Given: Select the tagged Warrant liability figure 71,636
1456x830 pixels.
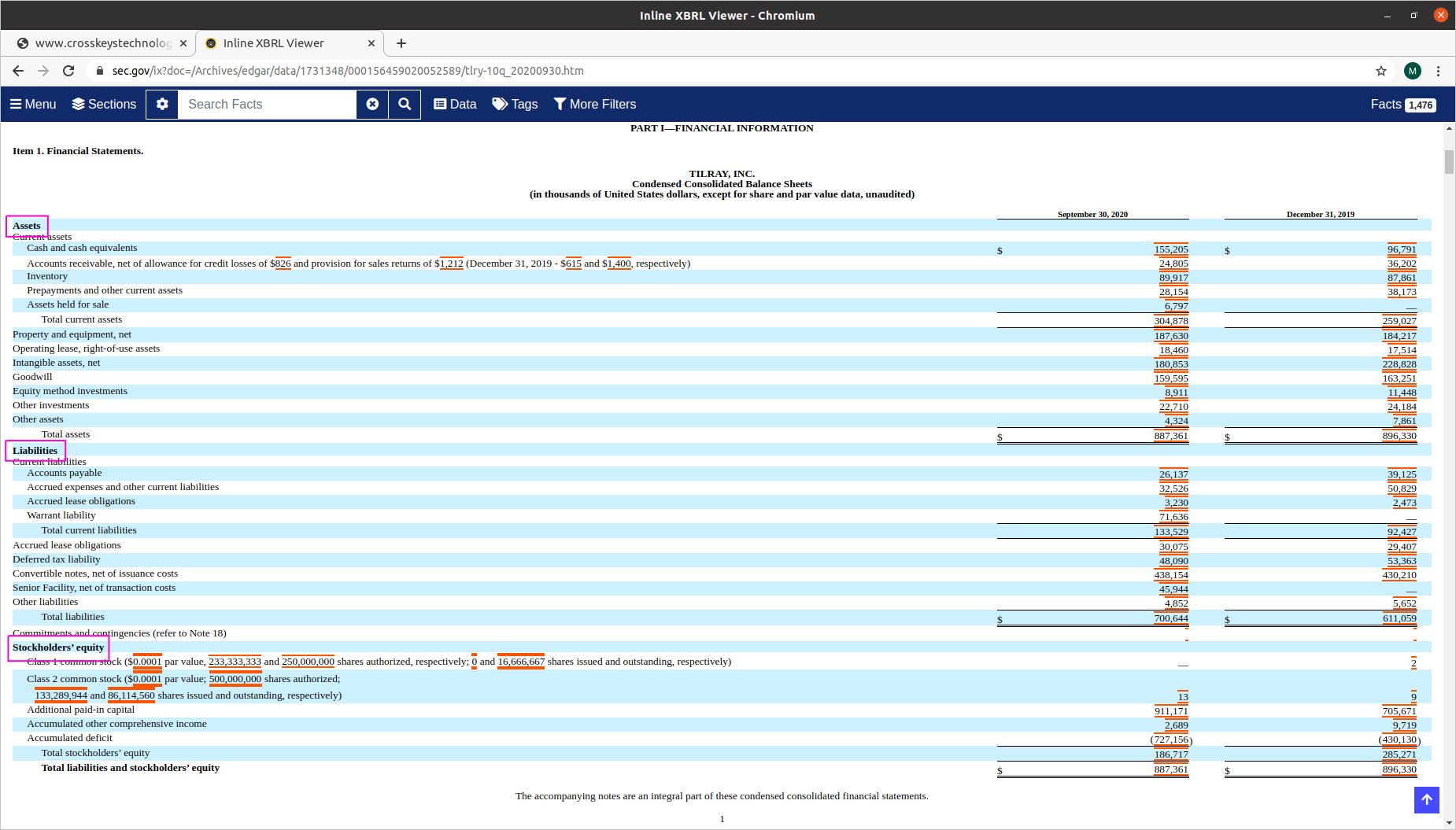Looking at the screenshot, I should pos(1172,516).
